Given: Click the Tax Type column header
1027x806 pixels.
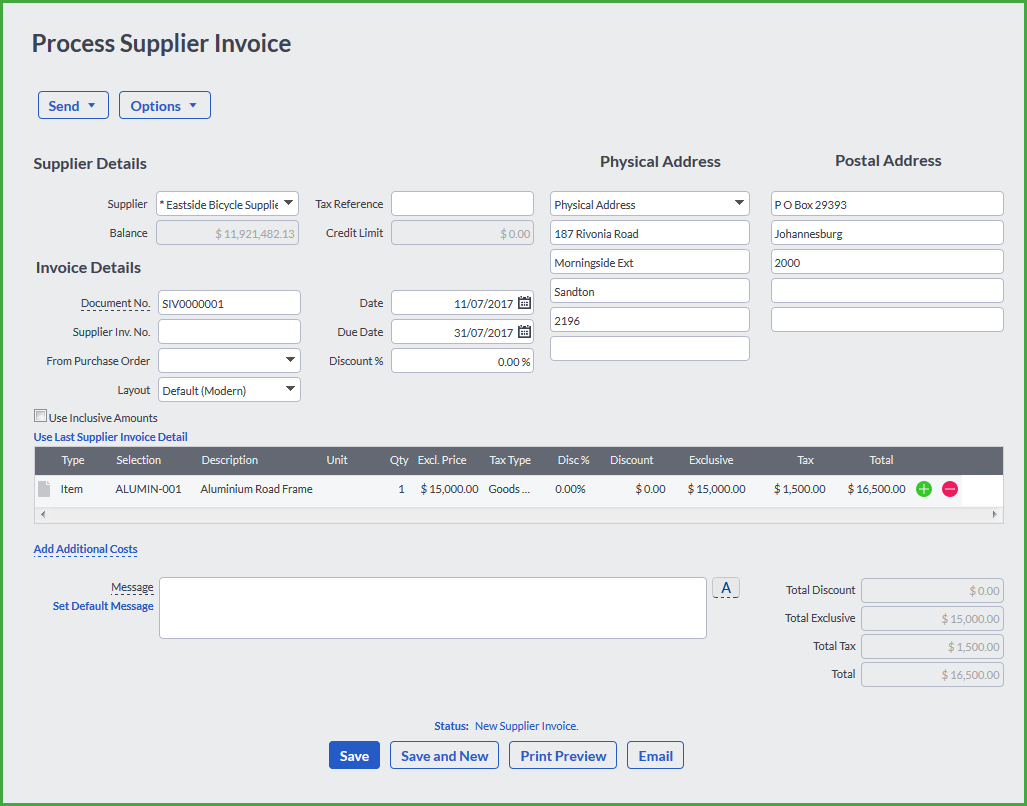Looking at the screenshot, I should 510,460.
